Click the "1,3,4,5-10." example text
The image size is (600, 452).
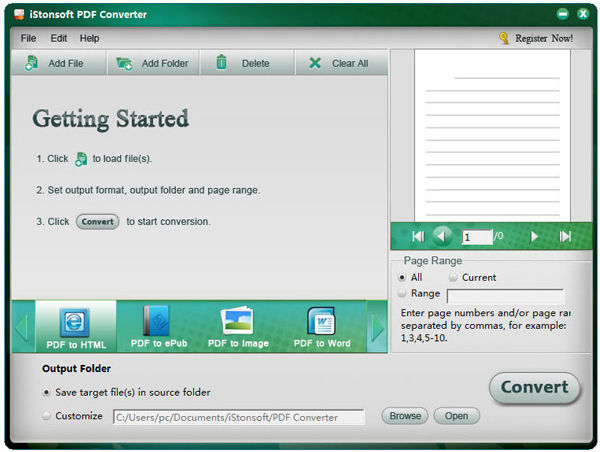pyautogui.click(x=424, y=338)
